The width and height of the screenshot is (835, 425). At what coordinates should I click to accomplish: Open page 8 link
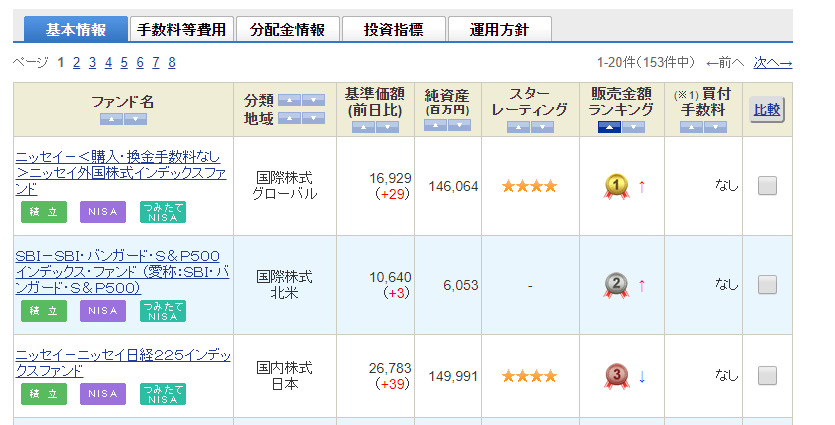pos(171,63)
